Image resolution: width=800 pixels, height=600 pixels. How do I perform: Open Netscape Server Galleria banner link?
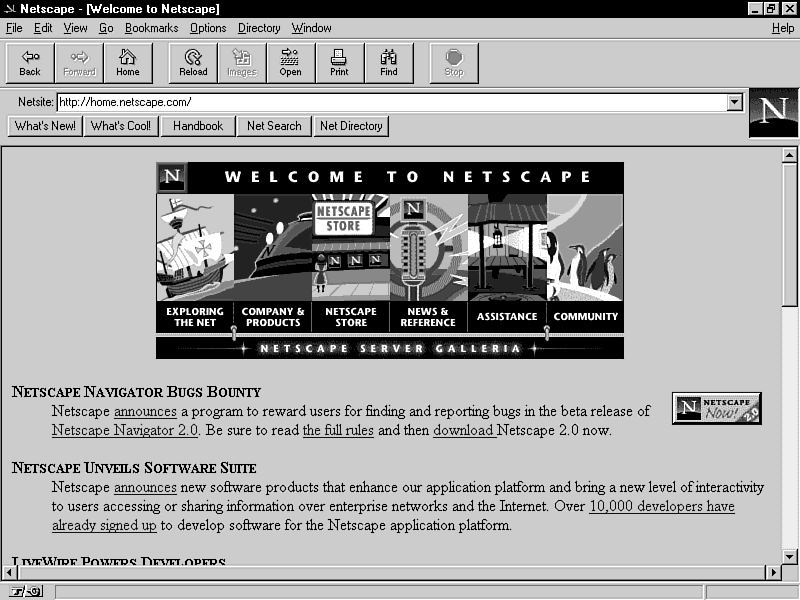pyautogui.click(x=390, y=348)
